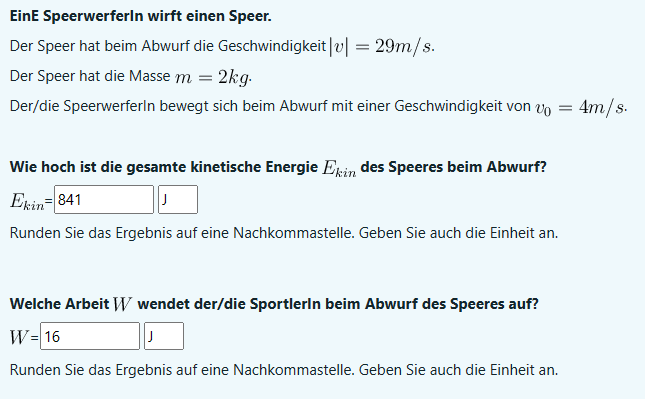Click the W symbol in the work question
The width and height of the screenshot is (645, 399).
click(x=122, y=304)
